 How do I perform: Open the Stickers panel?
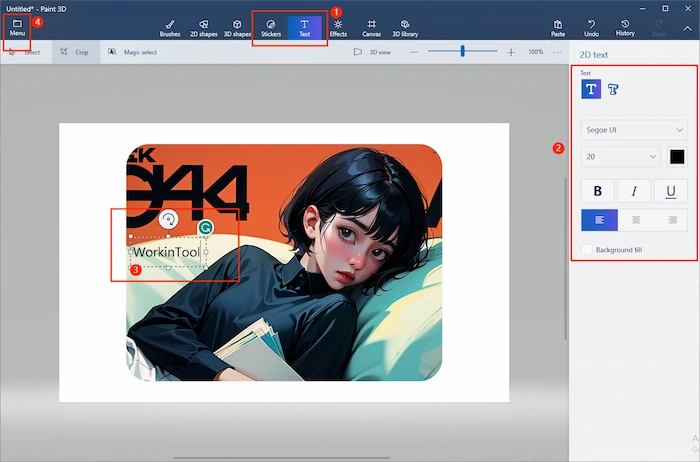pyautogui.click(x=271, y=27)
